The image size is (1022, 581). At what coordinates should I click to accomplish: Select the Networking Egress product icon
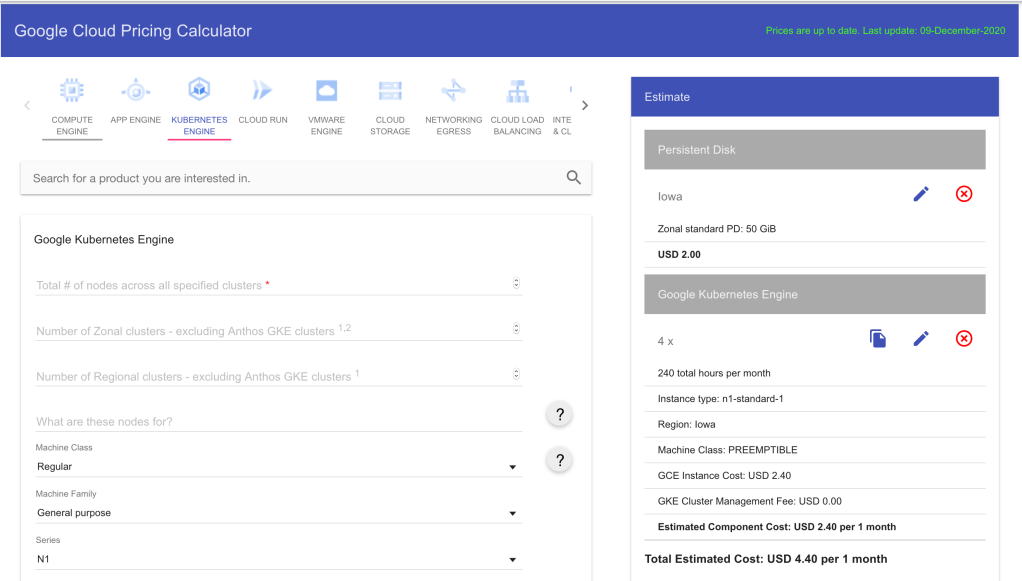coord(453,92)
